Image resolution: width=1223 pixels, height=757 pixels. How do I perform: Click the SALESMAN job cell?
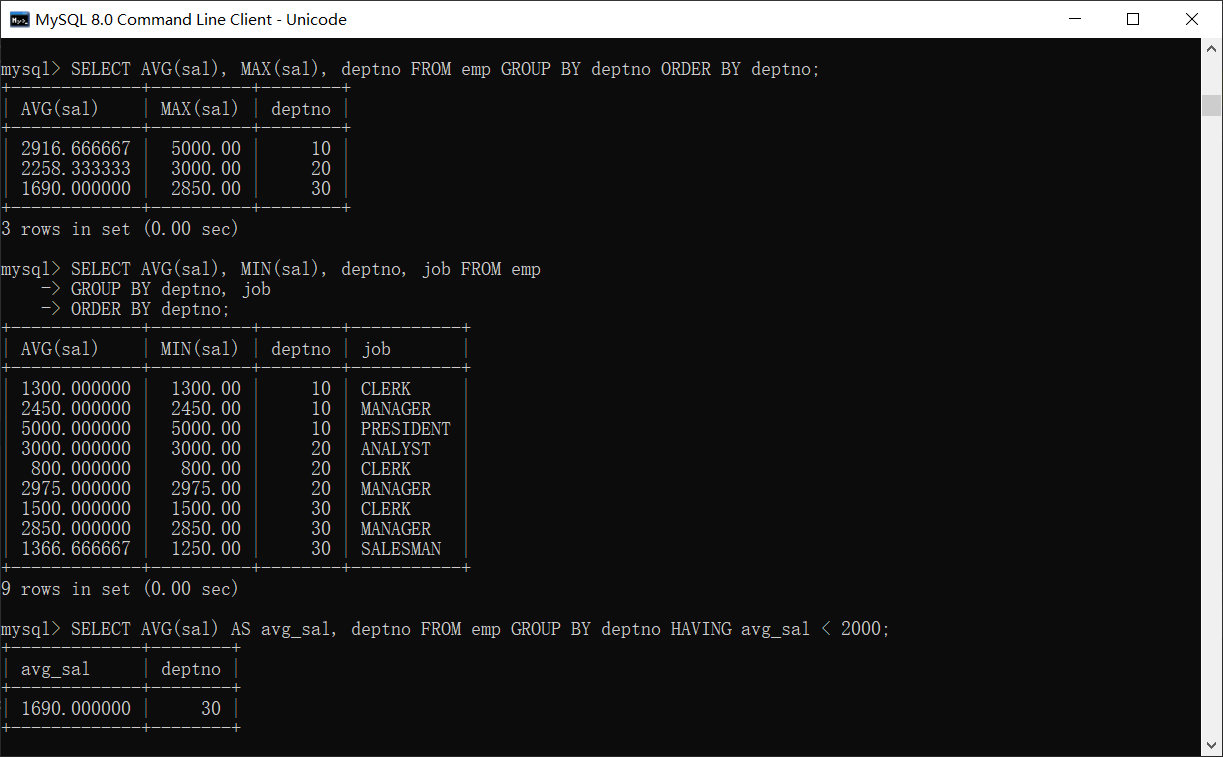click(x=401, y=549)
